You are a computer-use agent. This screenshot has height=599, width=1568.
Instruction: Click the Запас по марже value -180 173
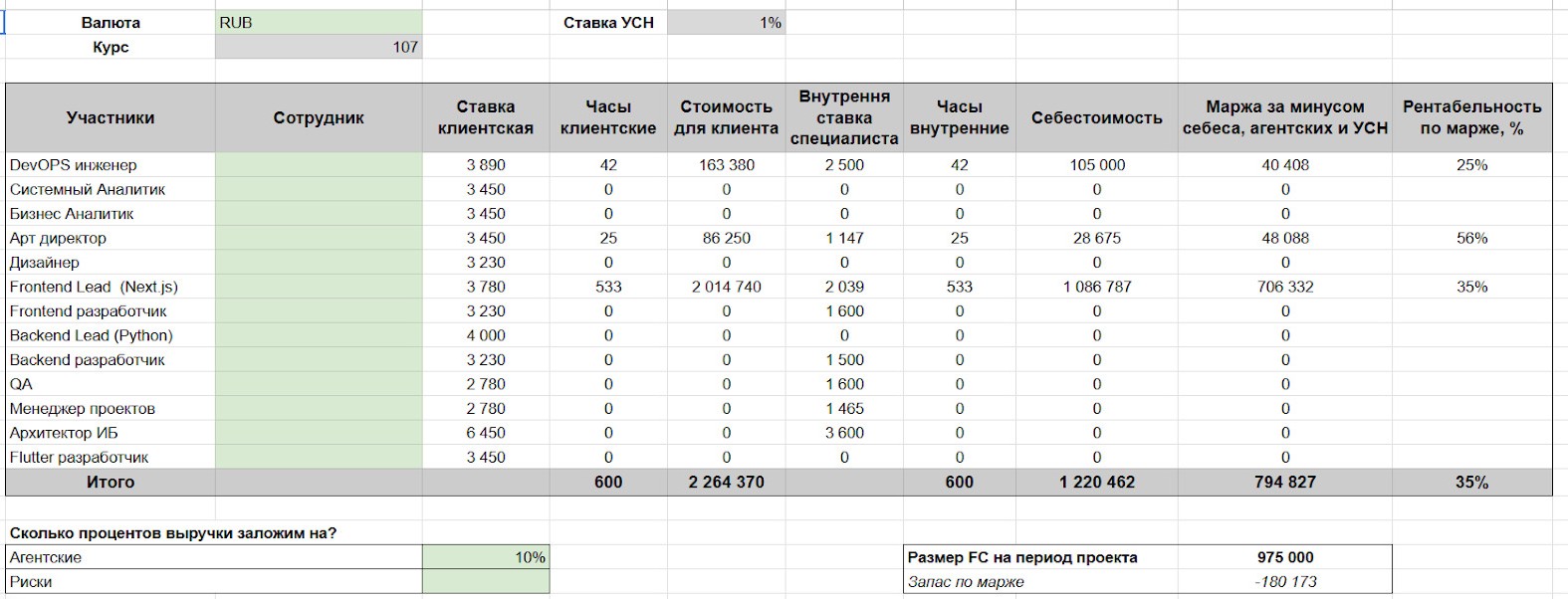(x=1284, y=582)
